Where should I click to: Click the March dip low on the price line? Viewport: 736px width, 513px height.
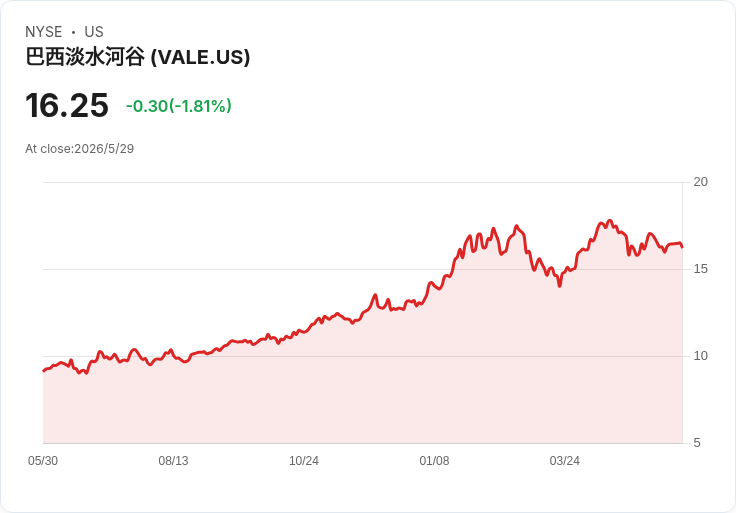click(560, 285)
